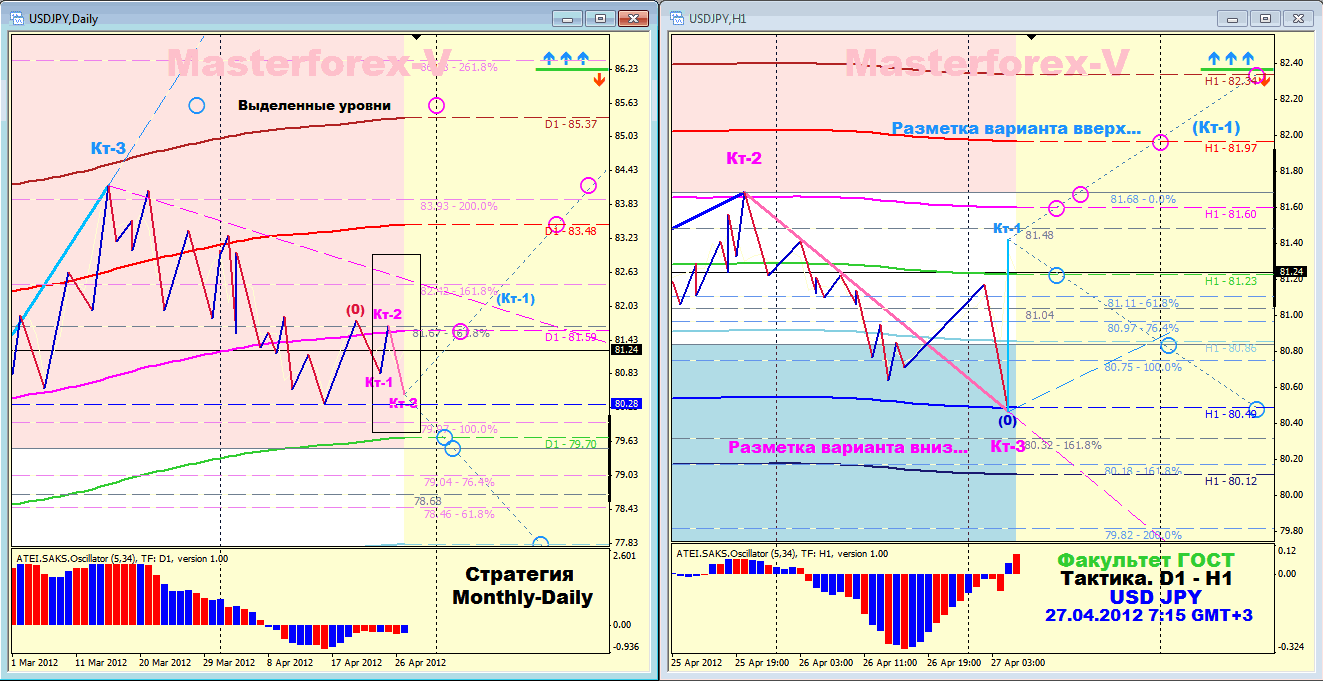The image size is (1323, 681).
Task: Select magenta circle on 81.67 fib level, Daily
Action: [x=460, y=331]
